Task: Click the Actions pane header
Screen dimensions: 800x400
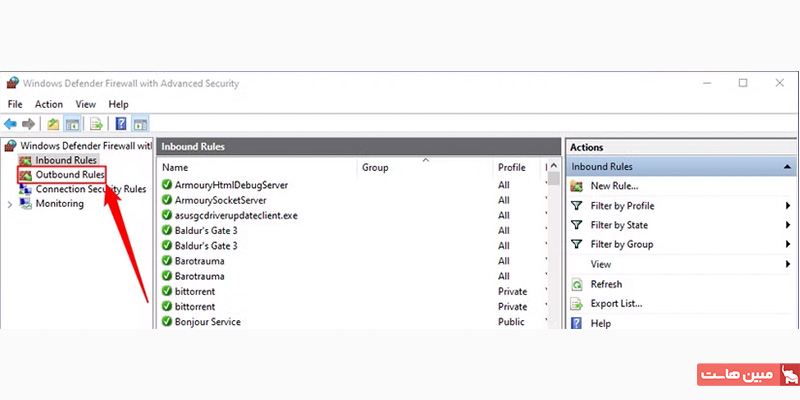Action: [x=681, y=147]
